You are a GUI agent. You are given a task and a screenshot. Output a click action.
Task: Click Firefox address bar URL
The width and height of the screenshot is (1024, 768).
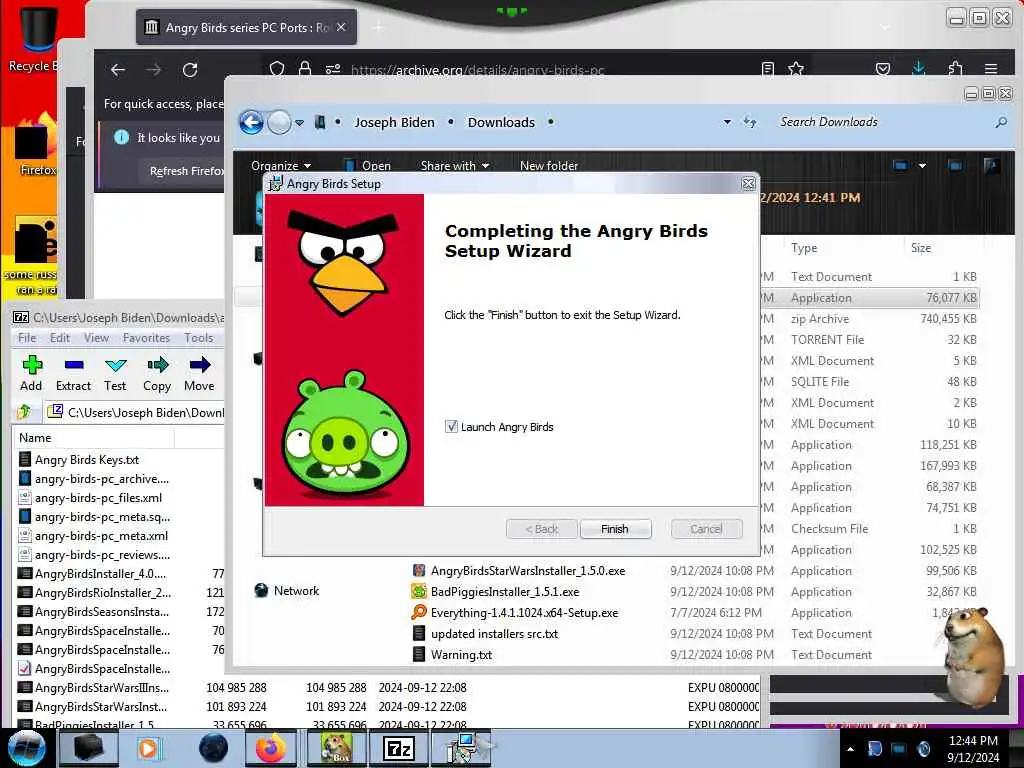(x=478, y=69)
